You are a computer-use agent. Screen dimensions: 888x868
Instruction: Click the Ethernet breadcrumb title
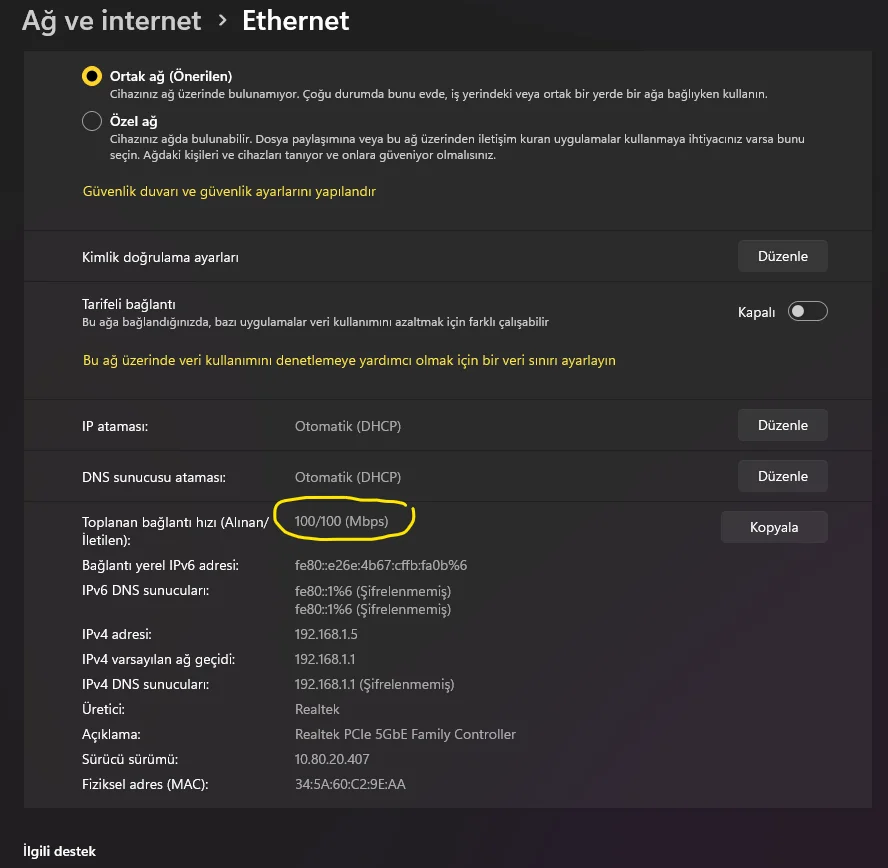point(296,22)
